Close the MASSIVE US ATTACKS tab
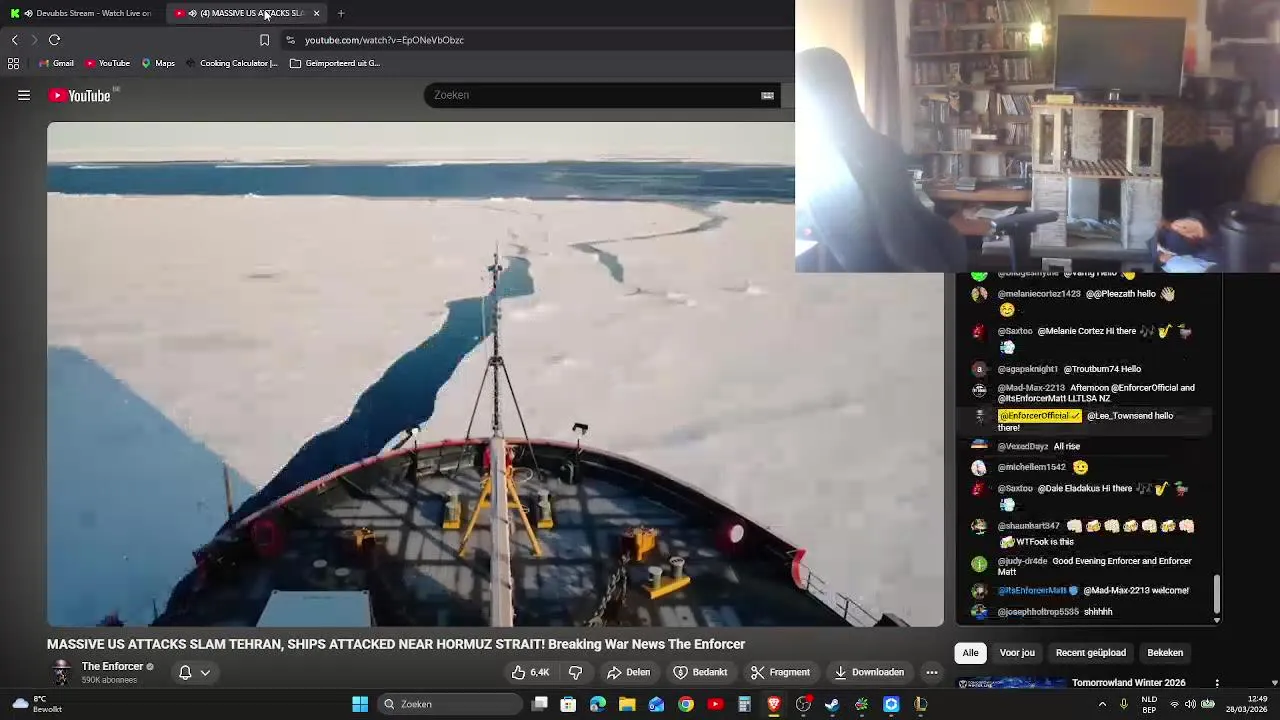This screenshot has height=720, width=1280. tap(316, 13)
